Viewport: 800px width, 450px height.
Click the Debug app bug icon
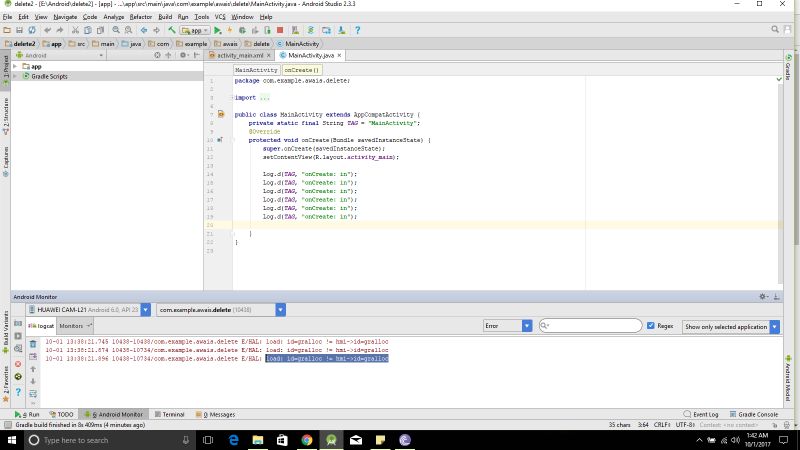pos(242,30)
